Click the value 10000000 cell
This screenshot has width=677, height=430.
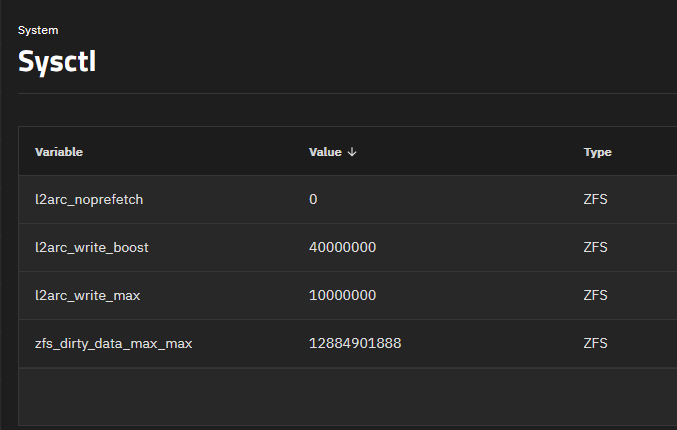coord(342,295)
